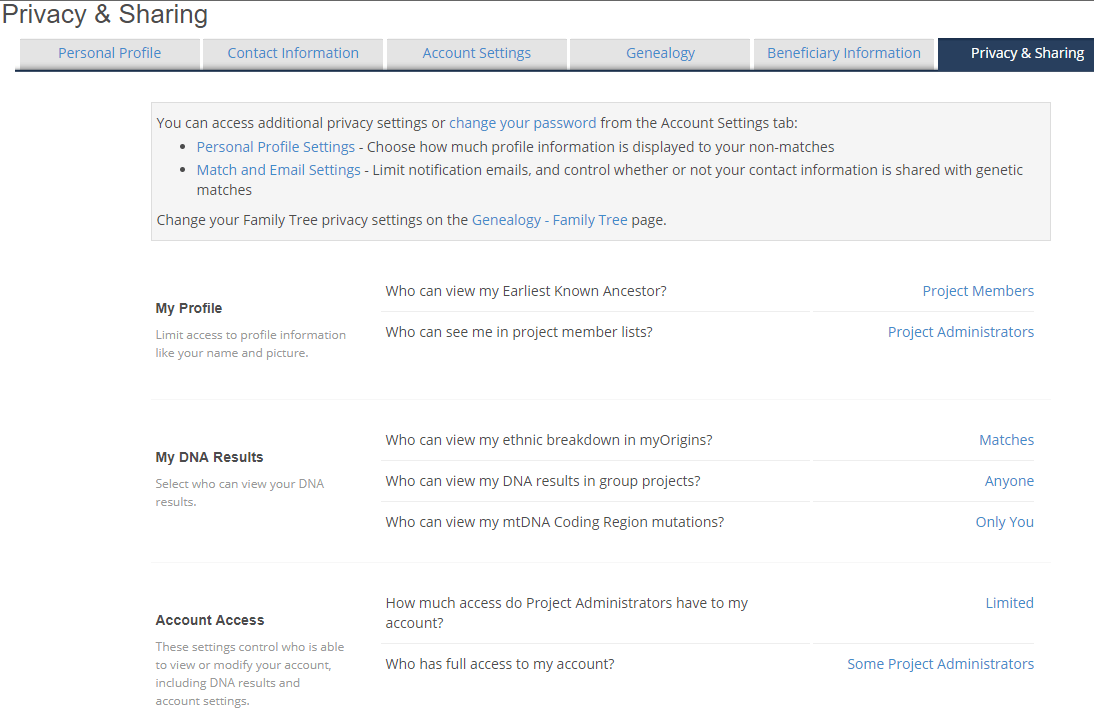The width and height of the screenshot is (1094, 719).
Task: Select the Genealogy tab
Action: 660,53
